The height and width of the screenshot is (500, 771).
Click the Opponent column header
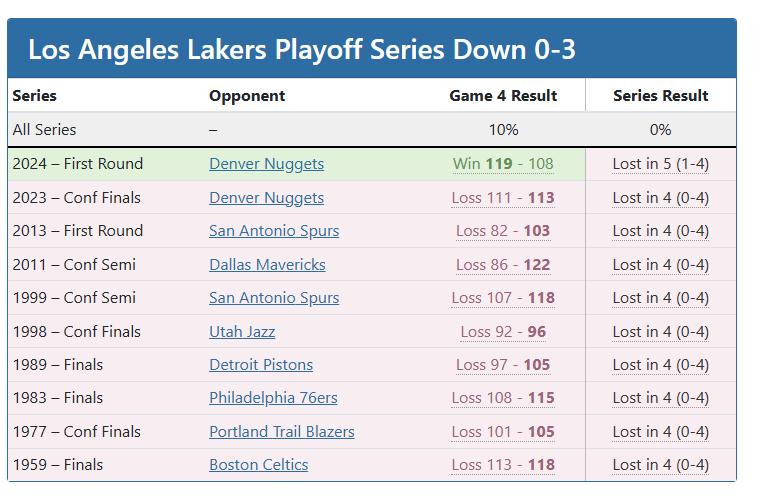(x=247, y=95)
